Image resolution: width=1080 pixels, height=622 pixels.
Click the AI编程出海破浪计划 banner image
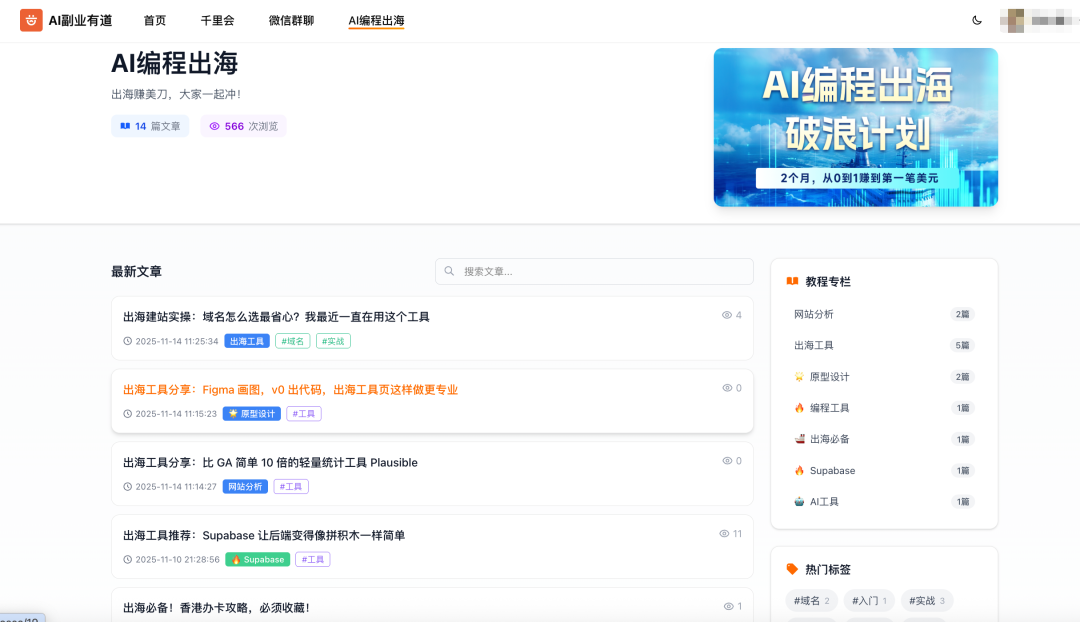855,127
